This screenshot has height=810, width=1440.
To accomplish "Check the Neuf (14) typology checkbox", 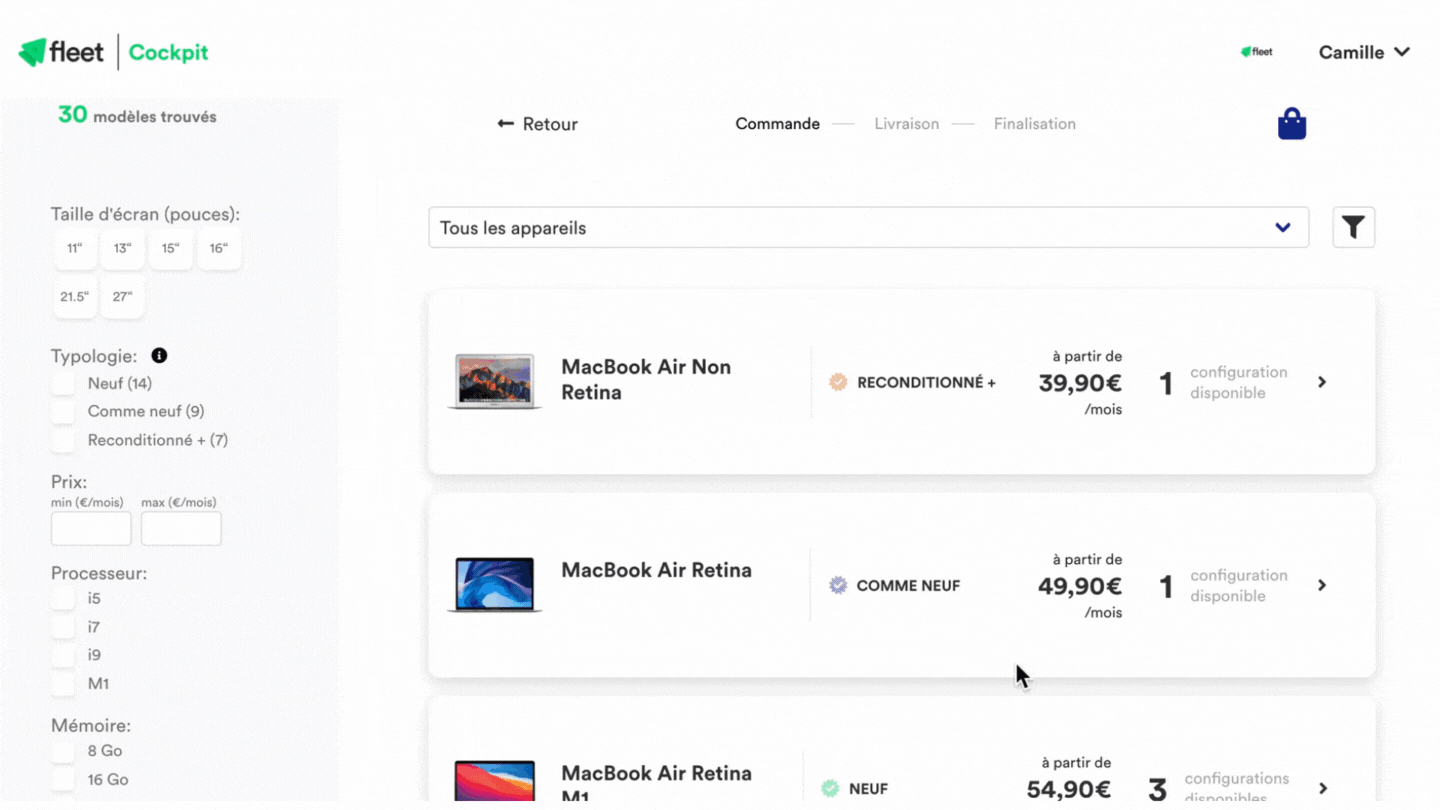I will tap(63, 383).
